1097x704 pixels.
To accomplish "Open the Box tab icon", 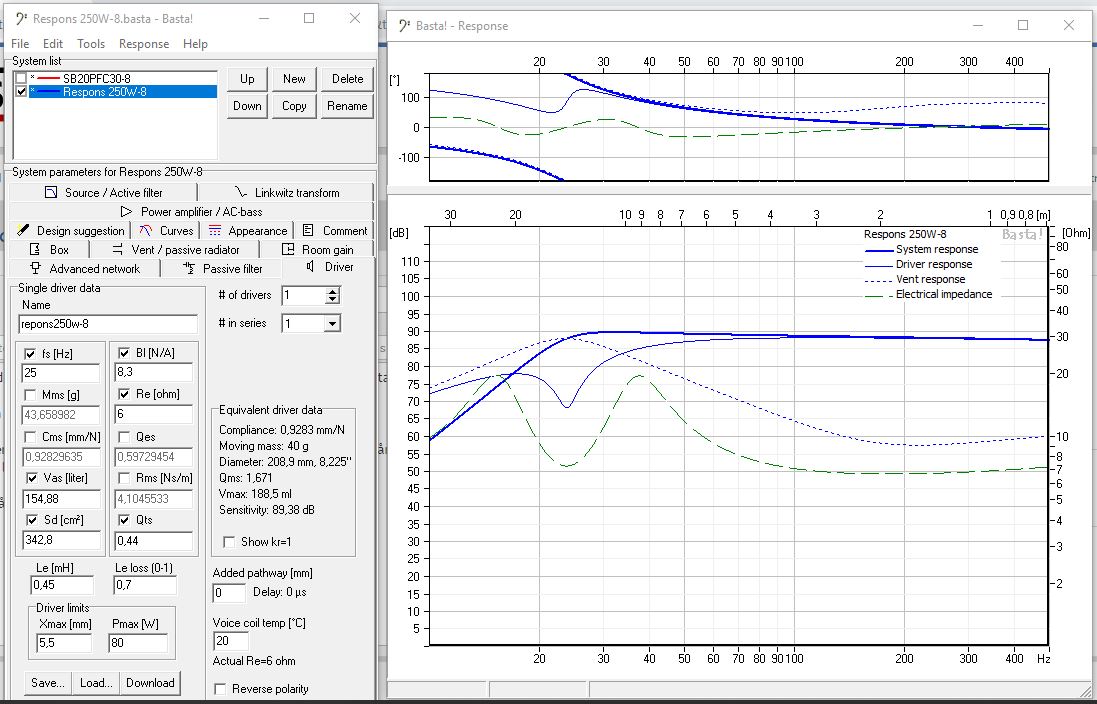I will 35,250.
